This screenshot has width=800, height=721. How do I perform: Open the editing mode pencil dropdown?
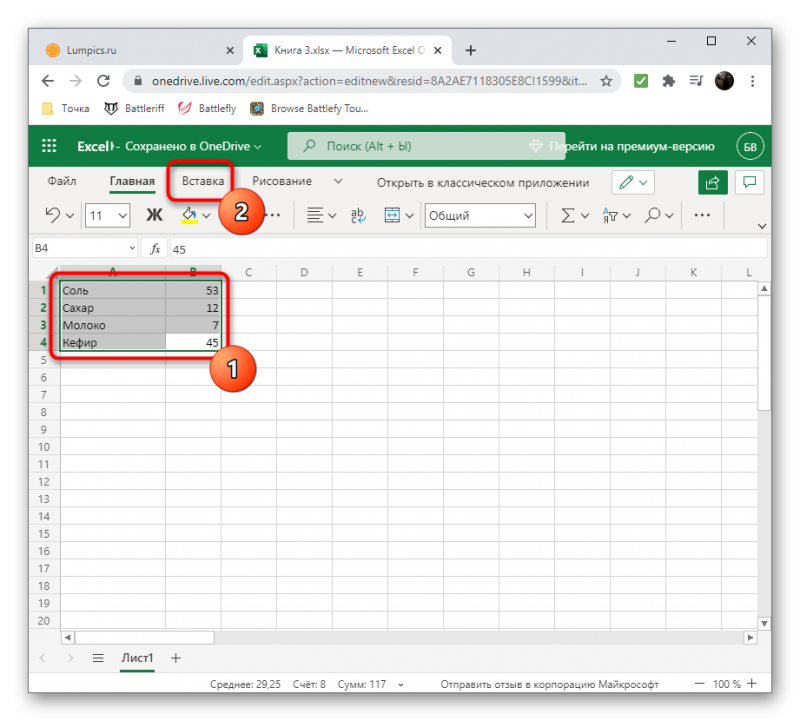pyautogui.click(x=633, y=183)
